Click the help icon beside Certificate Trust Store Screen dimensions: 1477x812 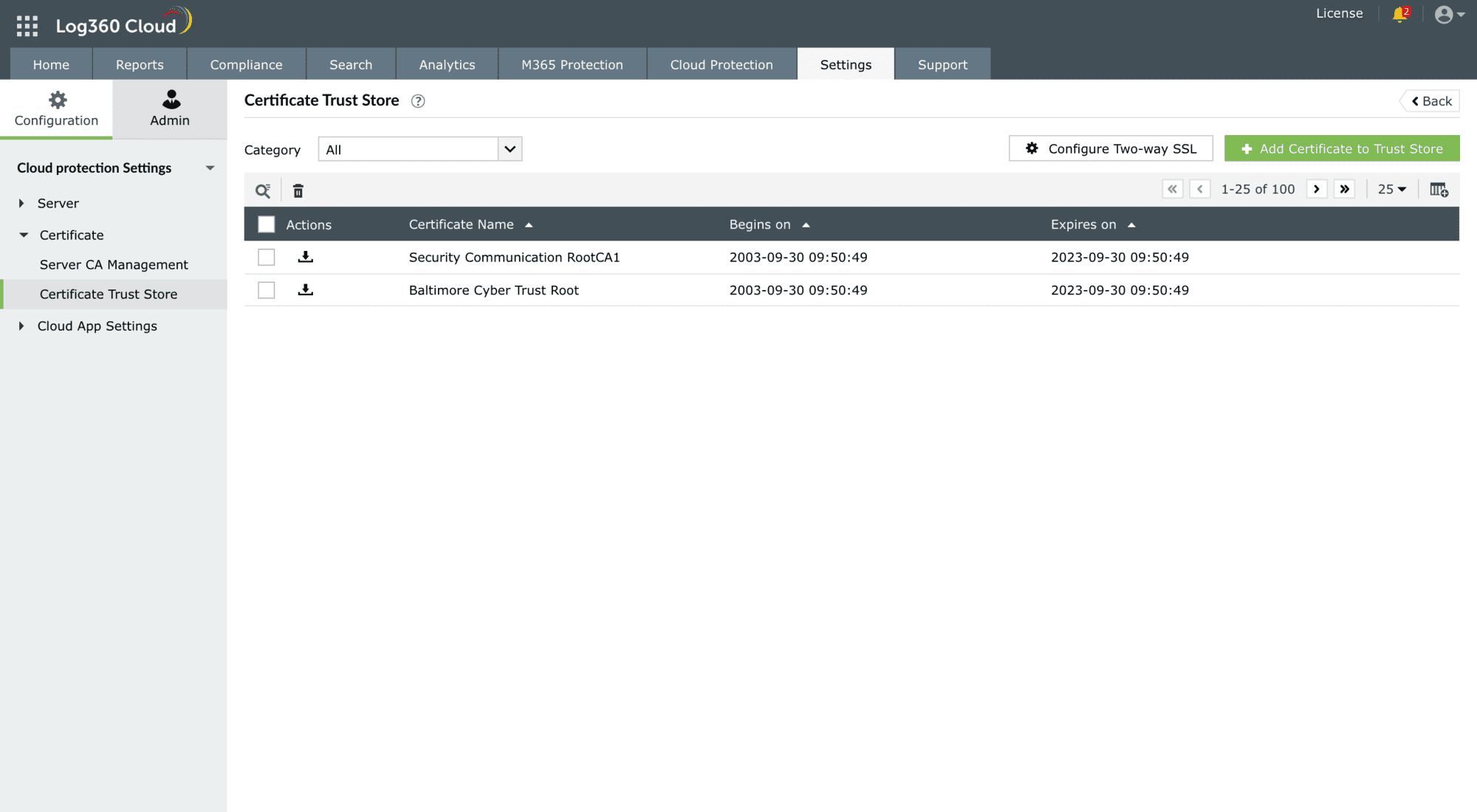coord(418,101)
